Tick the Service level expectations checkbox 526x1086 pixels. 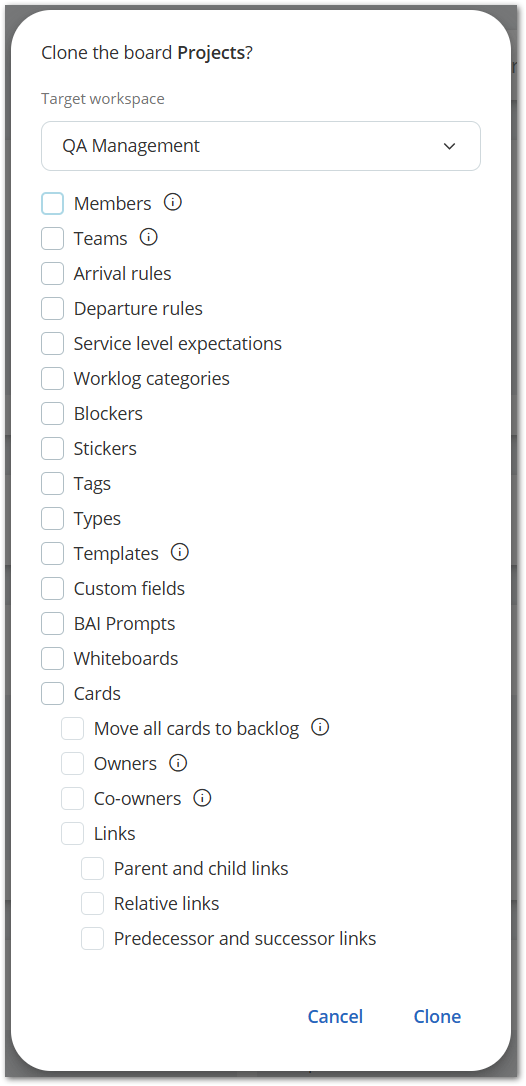coord(52,344)
